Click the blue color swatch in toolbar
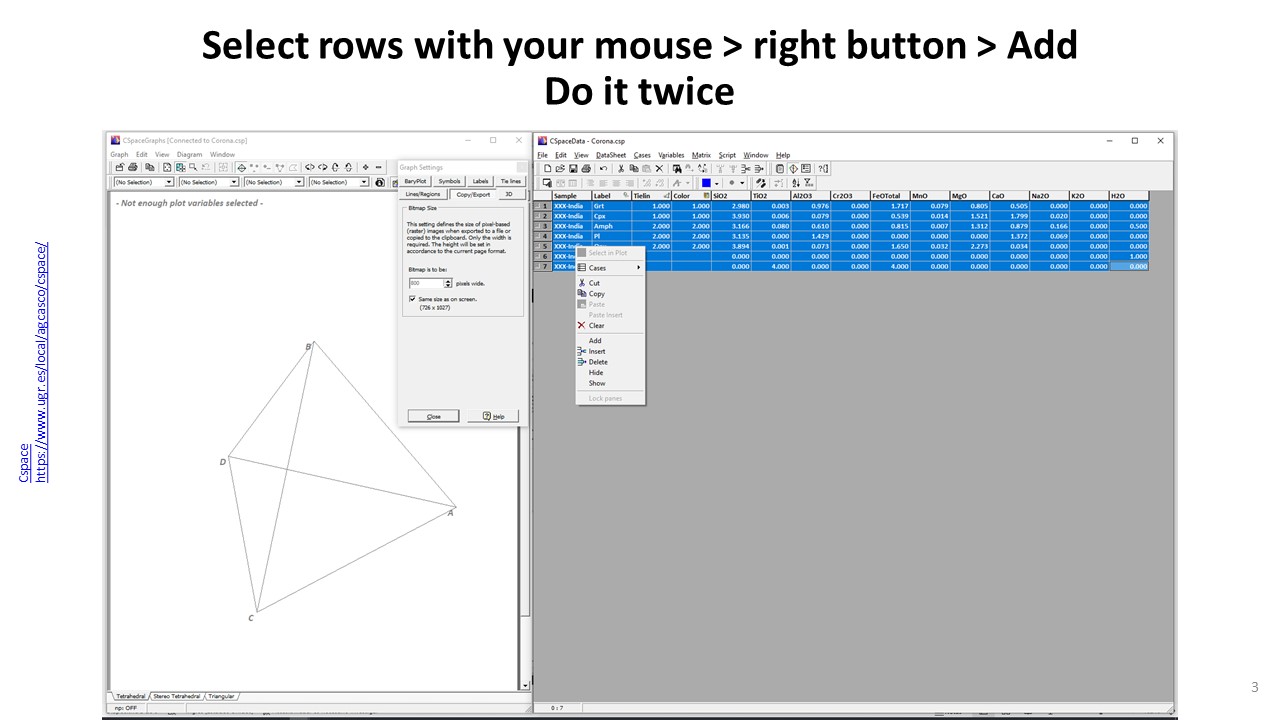 point(706,183)
